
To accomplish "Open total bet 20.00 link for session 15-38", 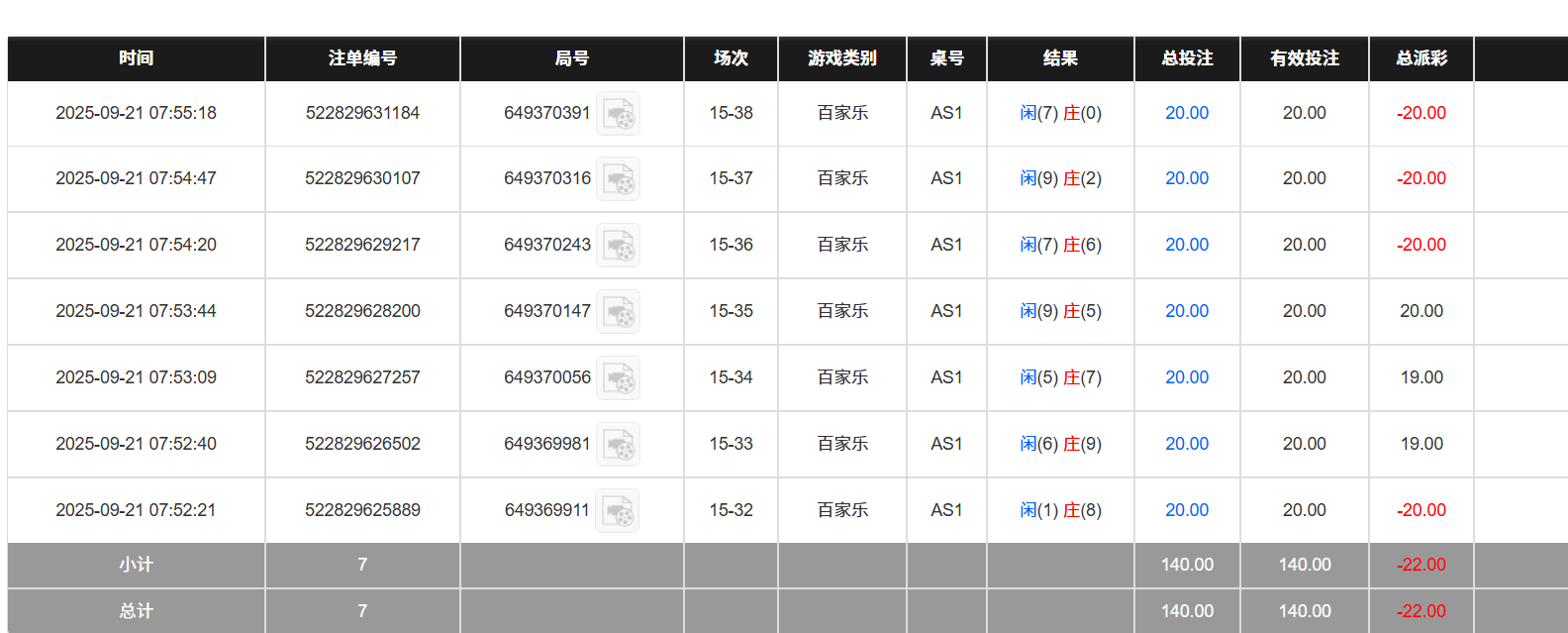I will pos(1186,113).
